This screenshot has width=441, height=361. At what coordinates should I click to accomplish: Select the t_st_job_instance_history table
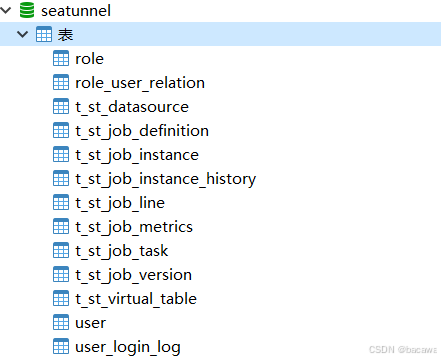(x=166, y=179)
